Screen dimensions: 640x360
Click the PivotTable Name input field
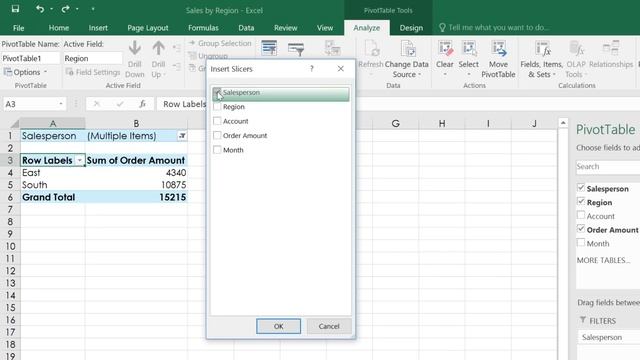(x=30, y=58)
